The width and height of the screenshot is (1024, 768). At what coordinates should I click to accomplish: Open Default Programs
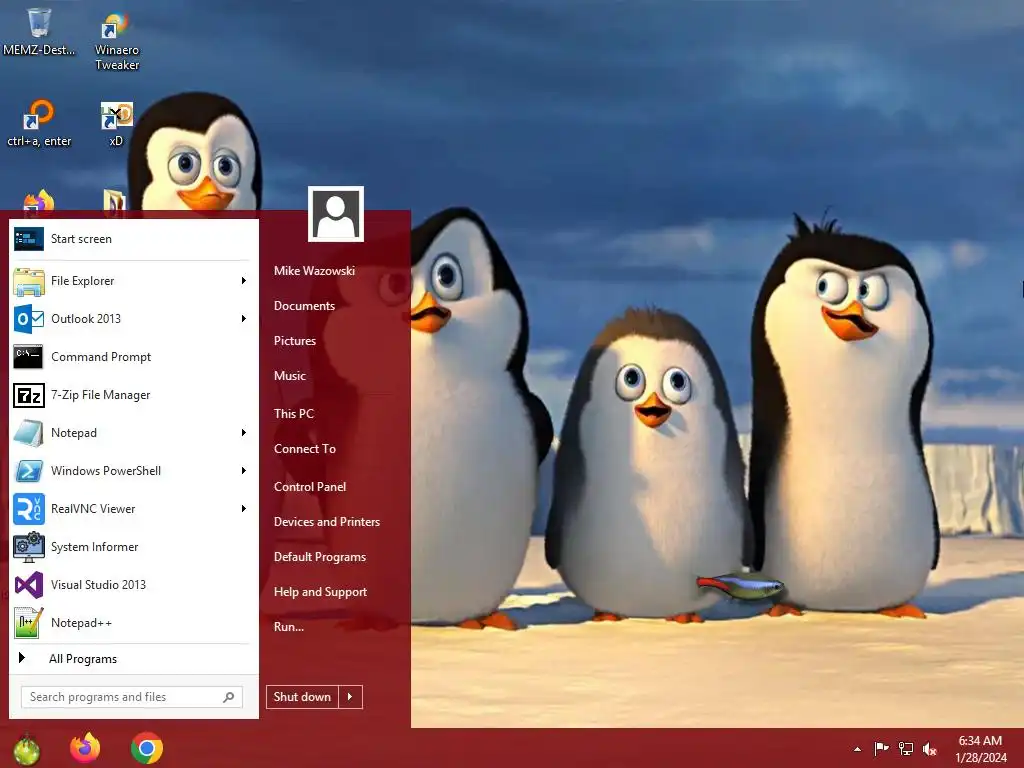320,557
